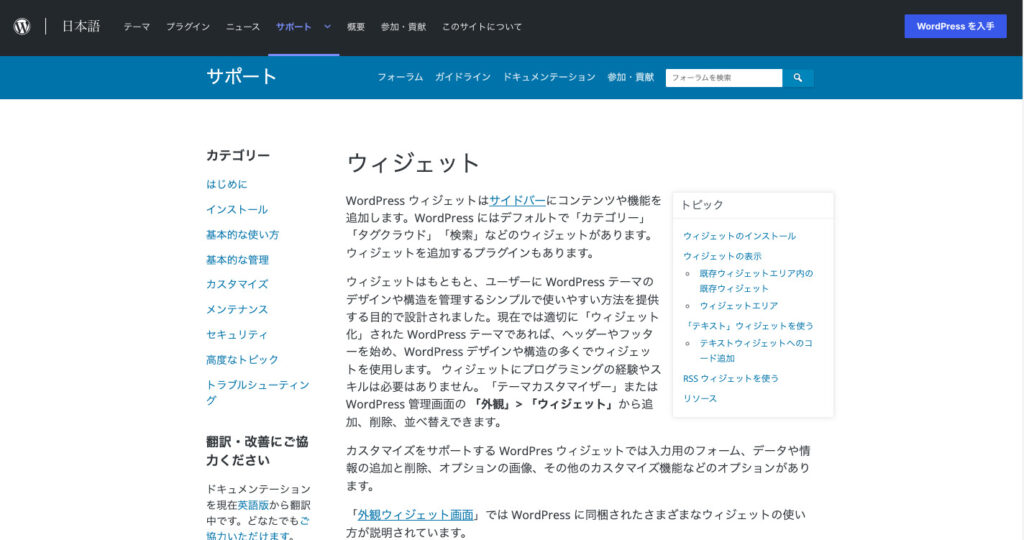Jump to リソース topic
The width and height of the screenshot is (1024, 540).
tap(700, 398)
